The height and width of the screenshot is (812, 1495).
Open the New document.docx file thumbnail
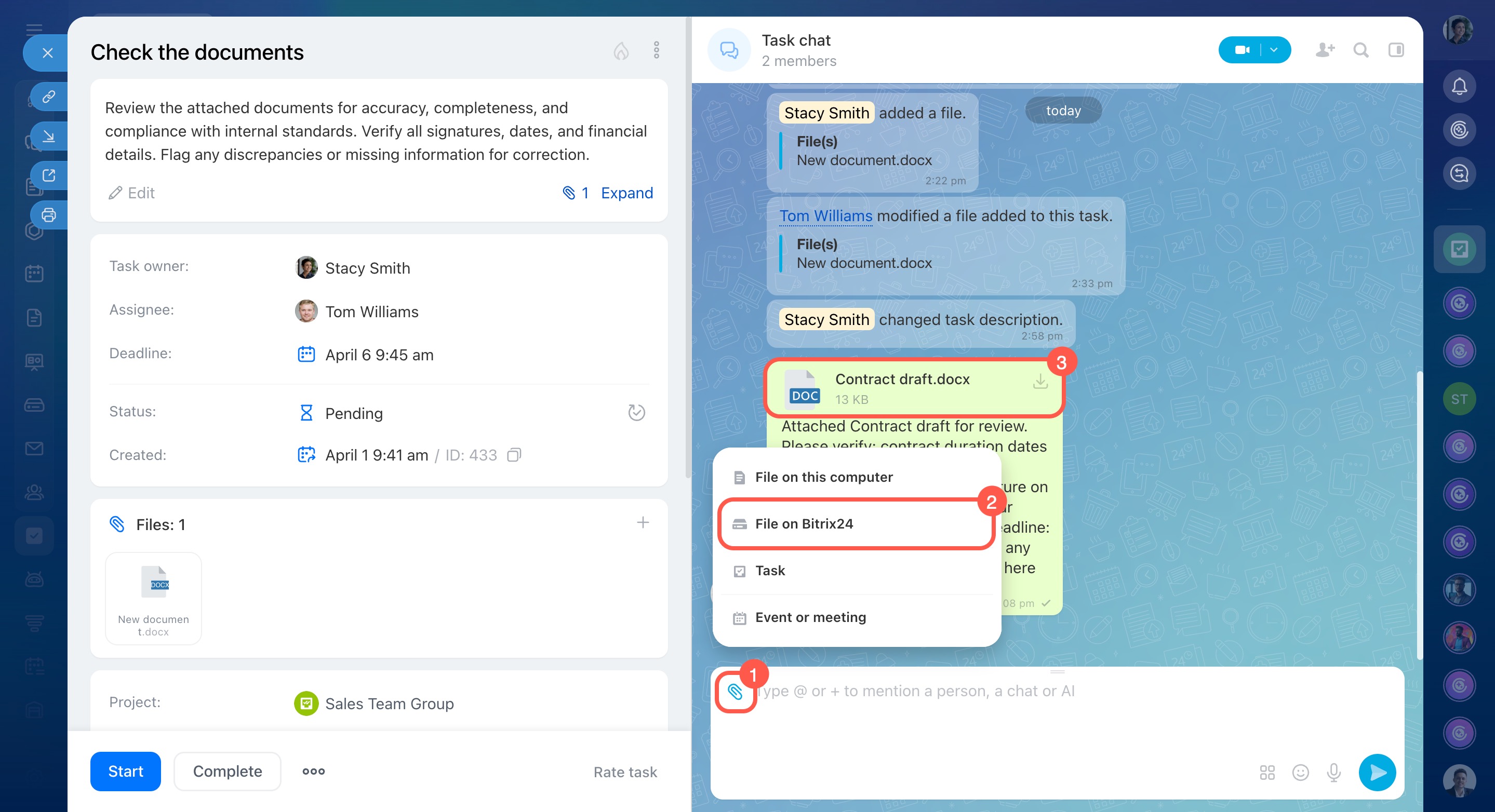[x=154, y=598]
